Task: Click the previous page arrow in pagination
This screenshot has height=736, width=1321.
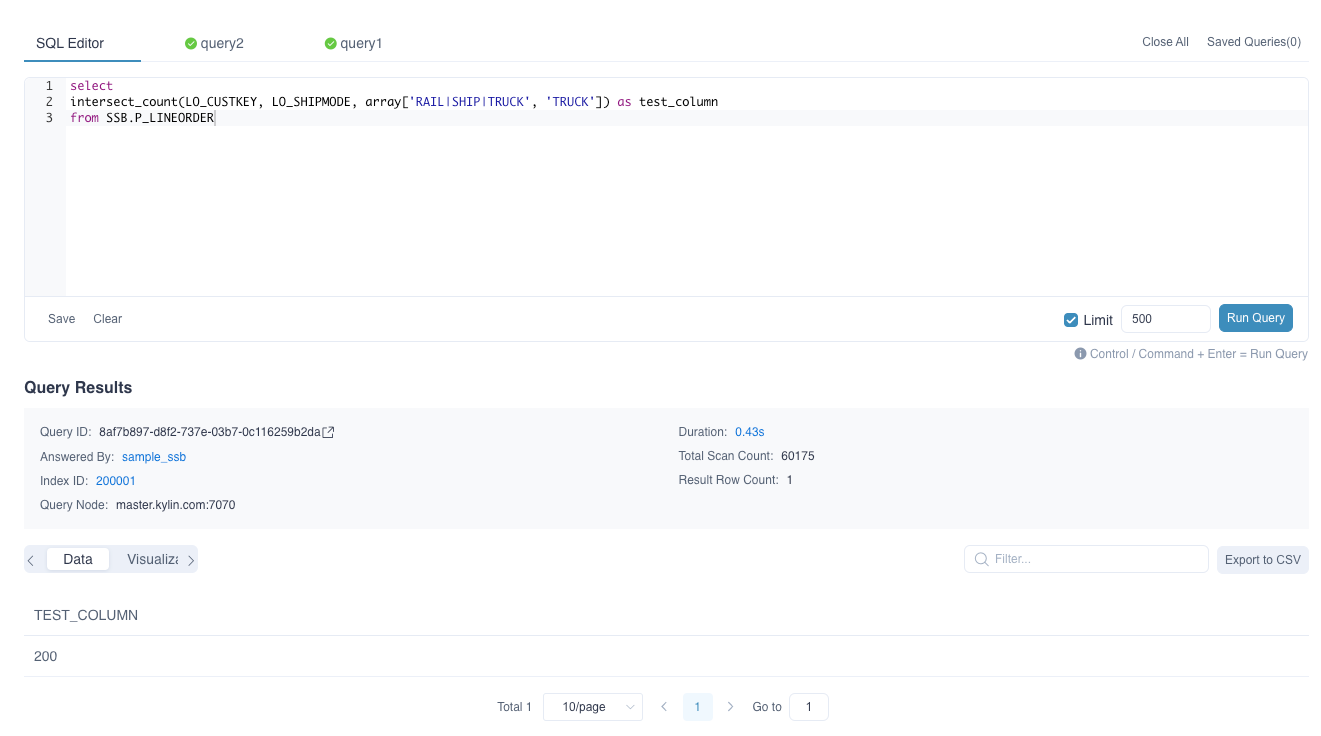Action: [x=664, y=707]
